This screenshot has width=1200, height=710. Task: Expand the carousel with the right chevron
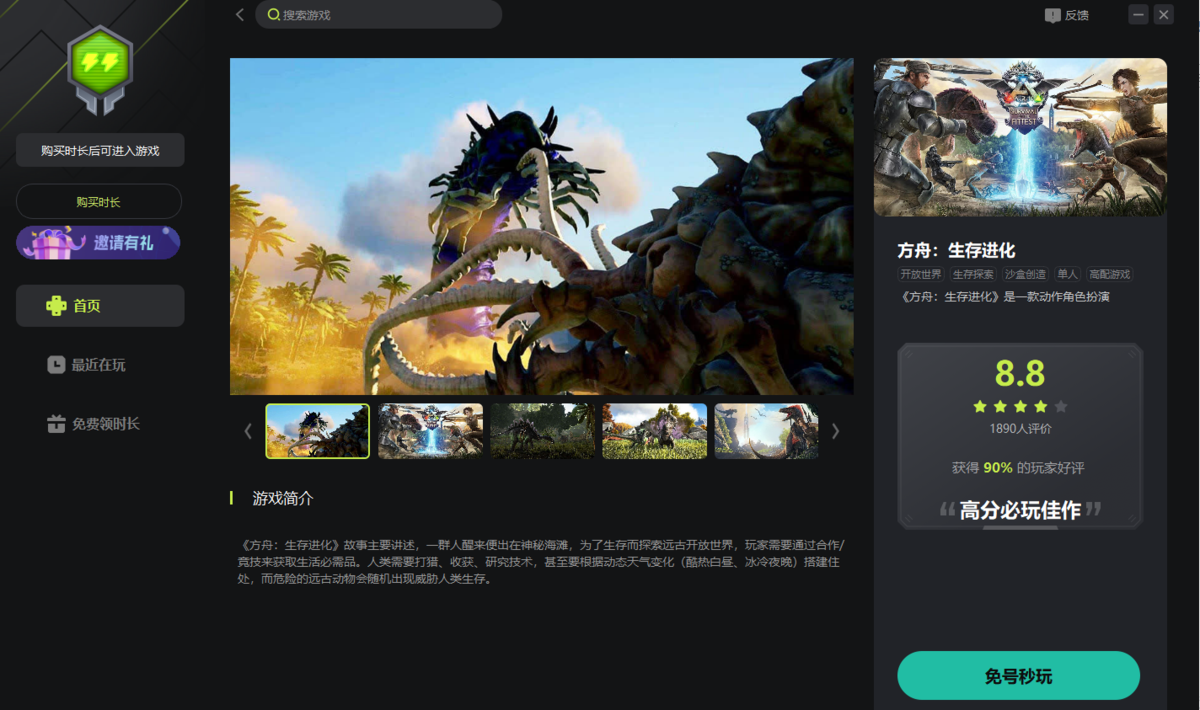coord(836,431)
